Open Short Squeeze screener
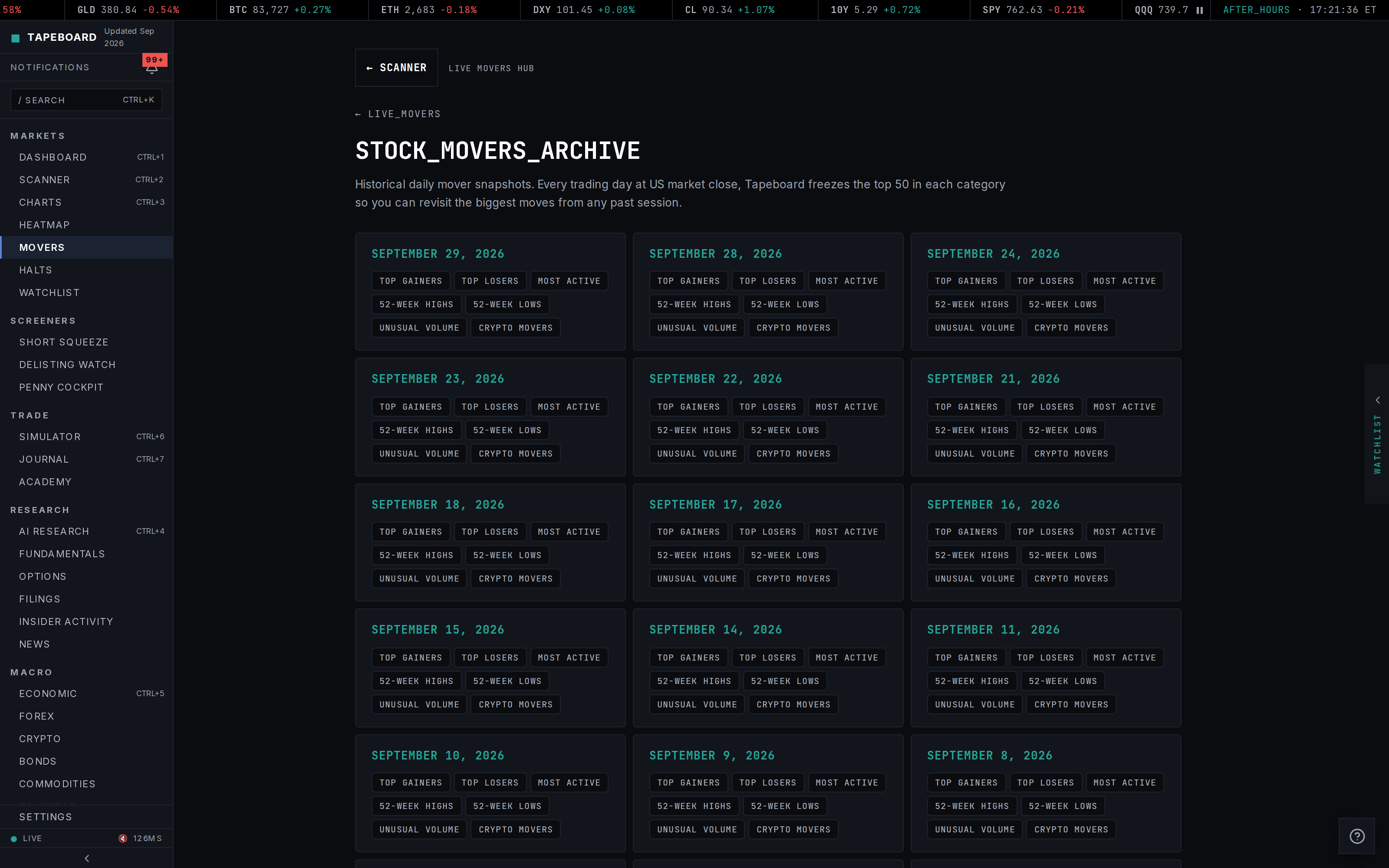This screenshot has height=868, width=1389. click(87, 342)
